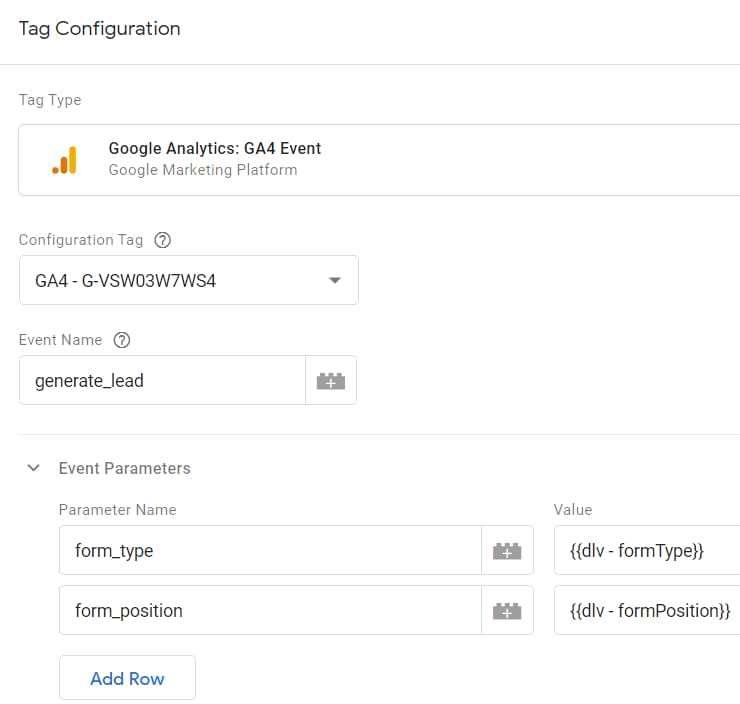This screenshot has height=704, width=740.
Task: Insert variable into the Event Name field
Action: pos(330,381)
